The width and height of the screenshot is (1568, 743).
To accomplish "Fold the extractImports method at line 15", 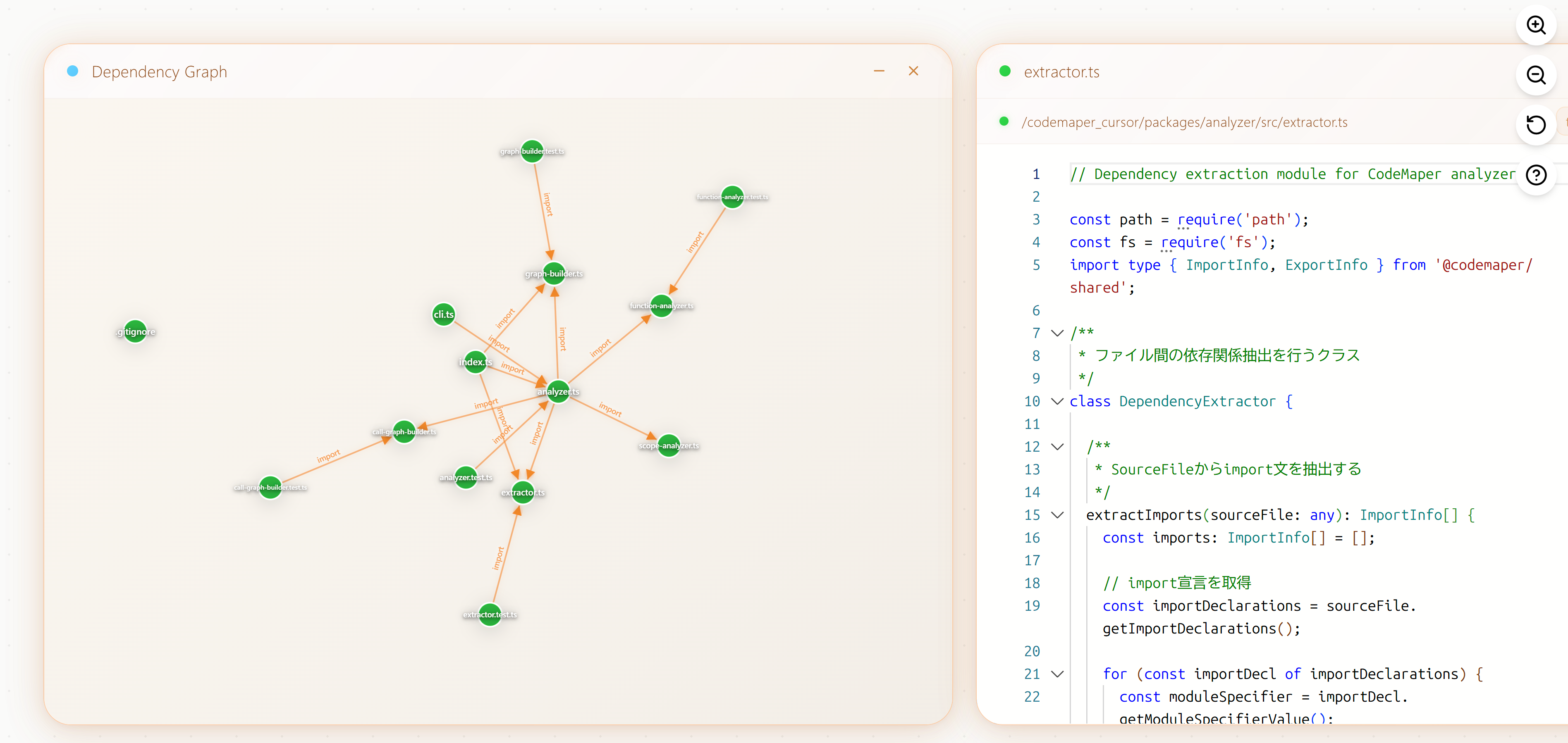I will [x=1057, y=515].
